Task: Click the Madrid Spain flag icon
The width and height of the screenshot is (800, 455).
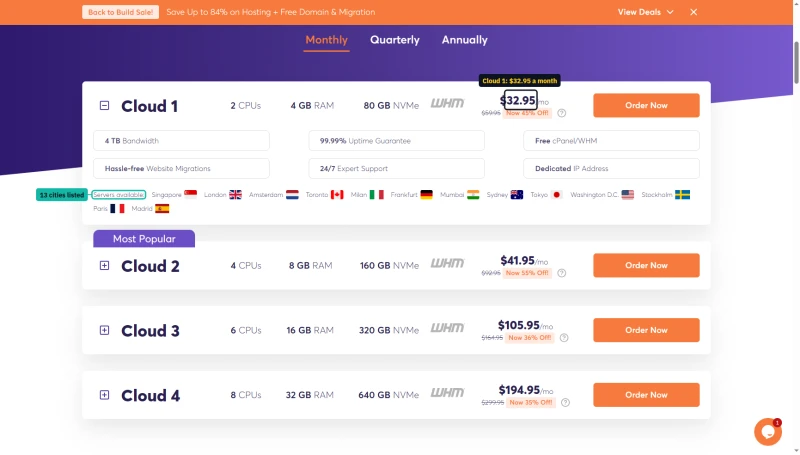Action: coord(162,208)
